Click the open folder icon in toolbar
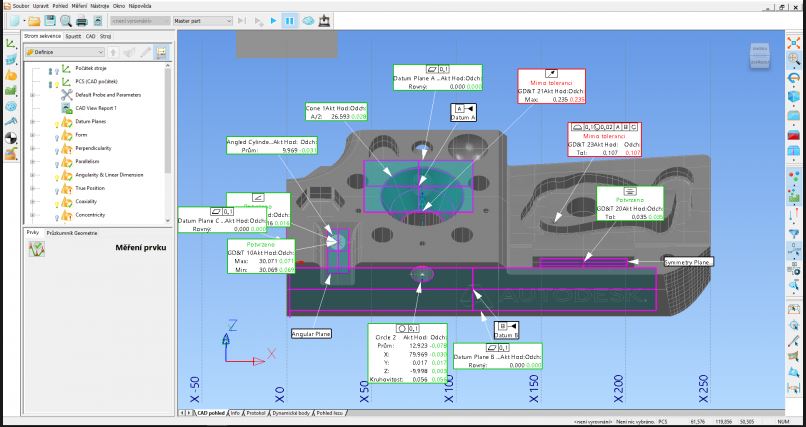806x427 pixels. (x=34, y=20)
